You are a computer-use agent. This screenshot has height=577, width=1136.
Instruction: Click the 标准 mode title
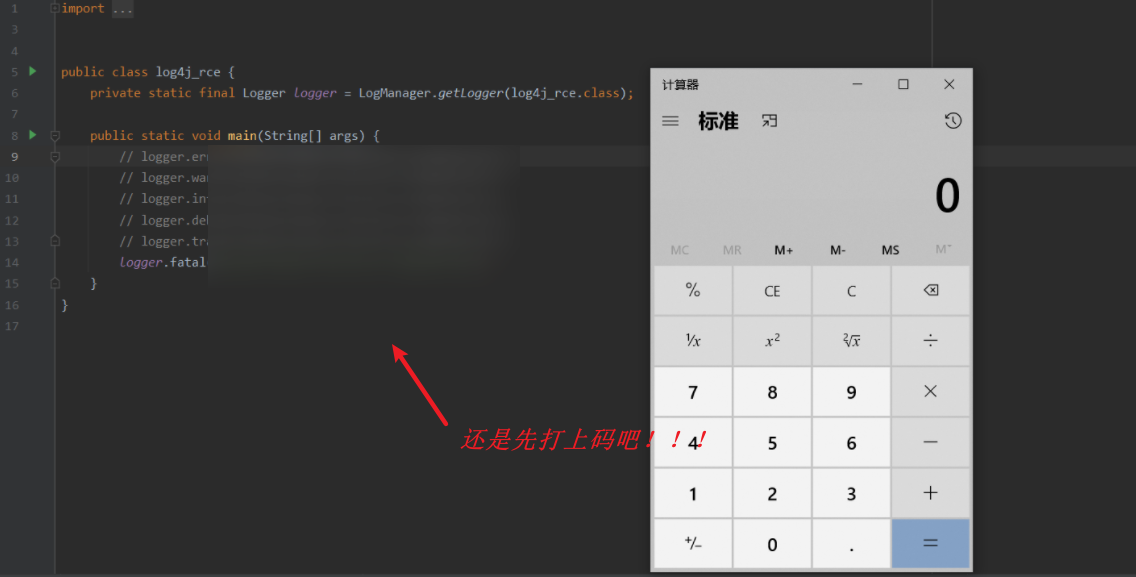click(718, 121)
